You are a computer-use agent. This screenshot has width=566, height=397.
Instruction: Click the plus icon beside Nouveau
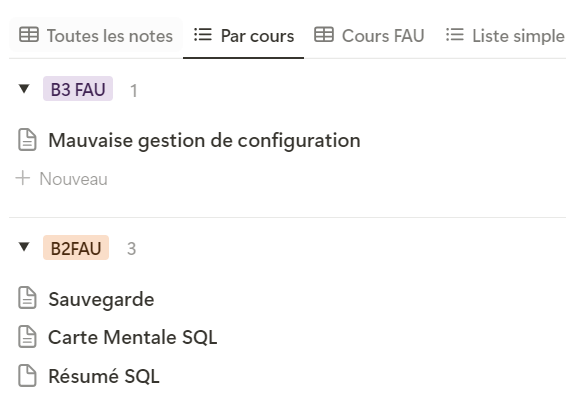click(23, 178)
